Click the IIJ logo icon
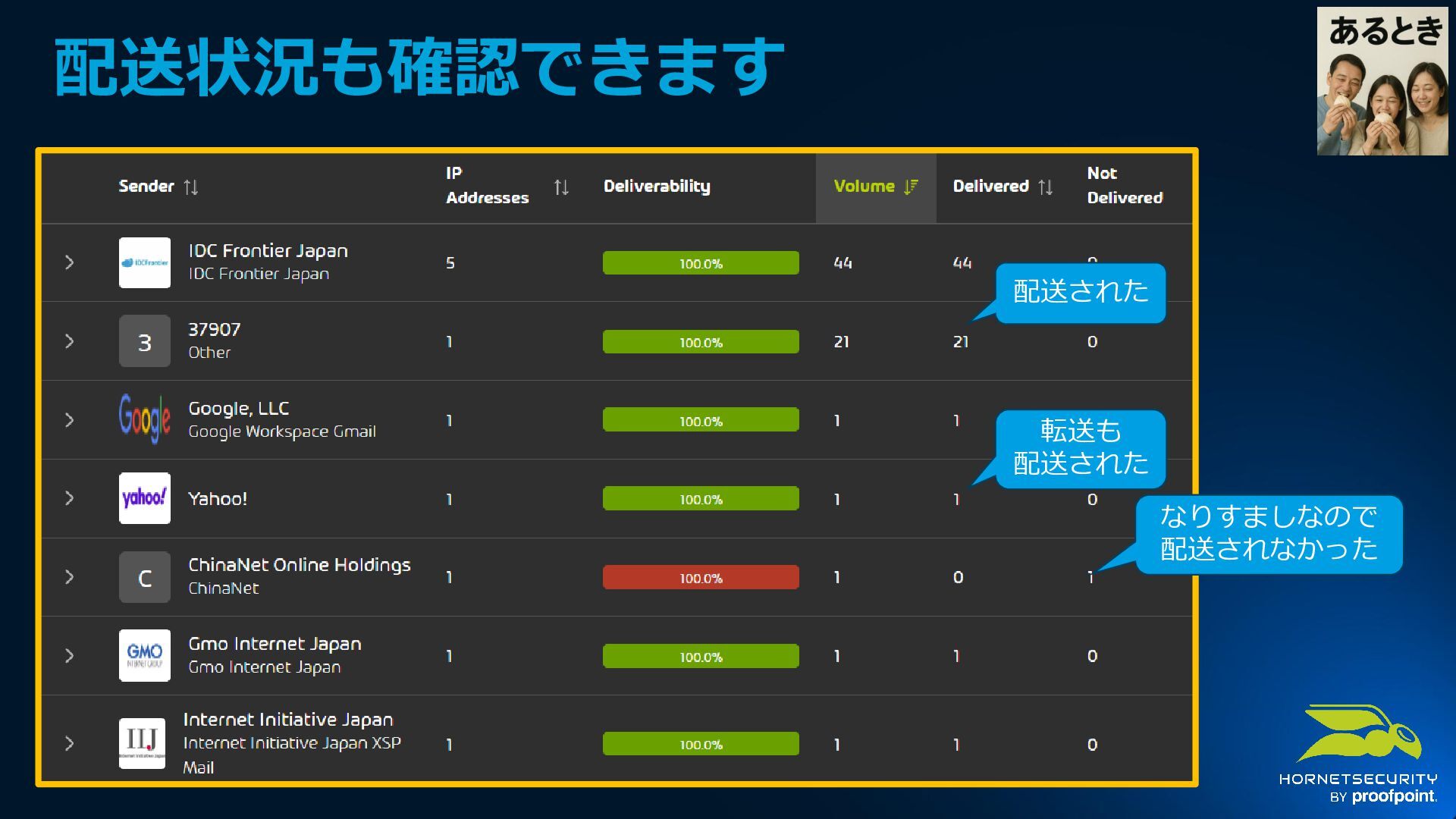Image resolution: width=1456 pixels, height=819 pixels. click(x=142, y=743)
